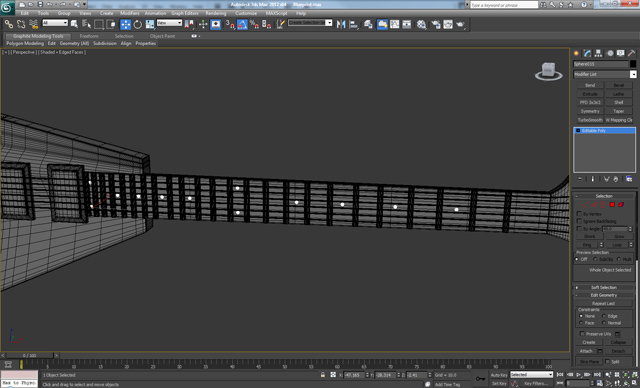Apply the TurboSmooth modifier button

click(590, 120)
